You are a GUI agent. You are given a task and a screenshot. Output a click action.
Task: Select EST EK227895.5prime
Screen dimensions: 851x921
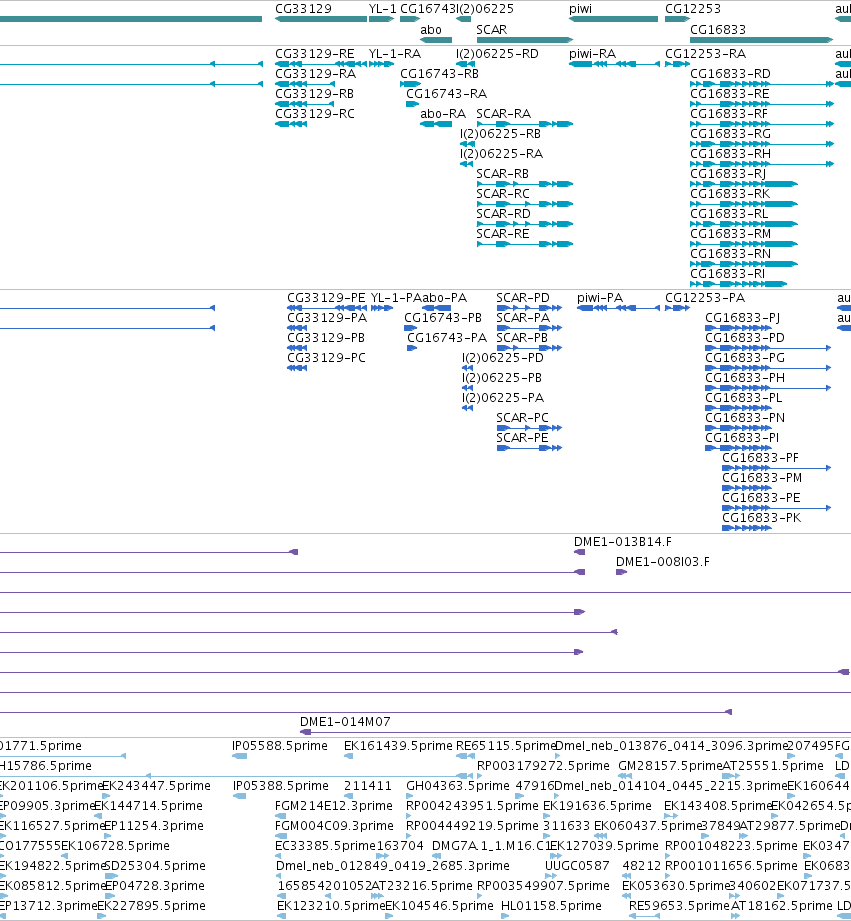click(x=151, y=906)
